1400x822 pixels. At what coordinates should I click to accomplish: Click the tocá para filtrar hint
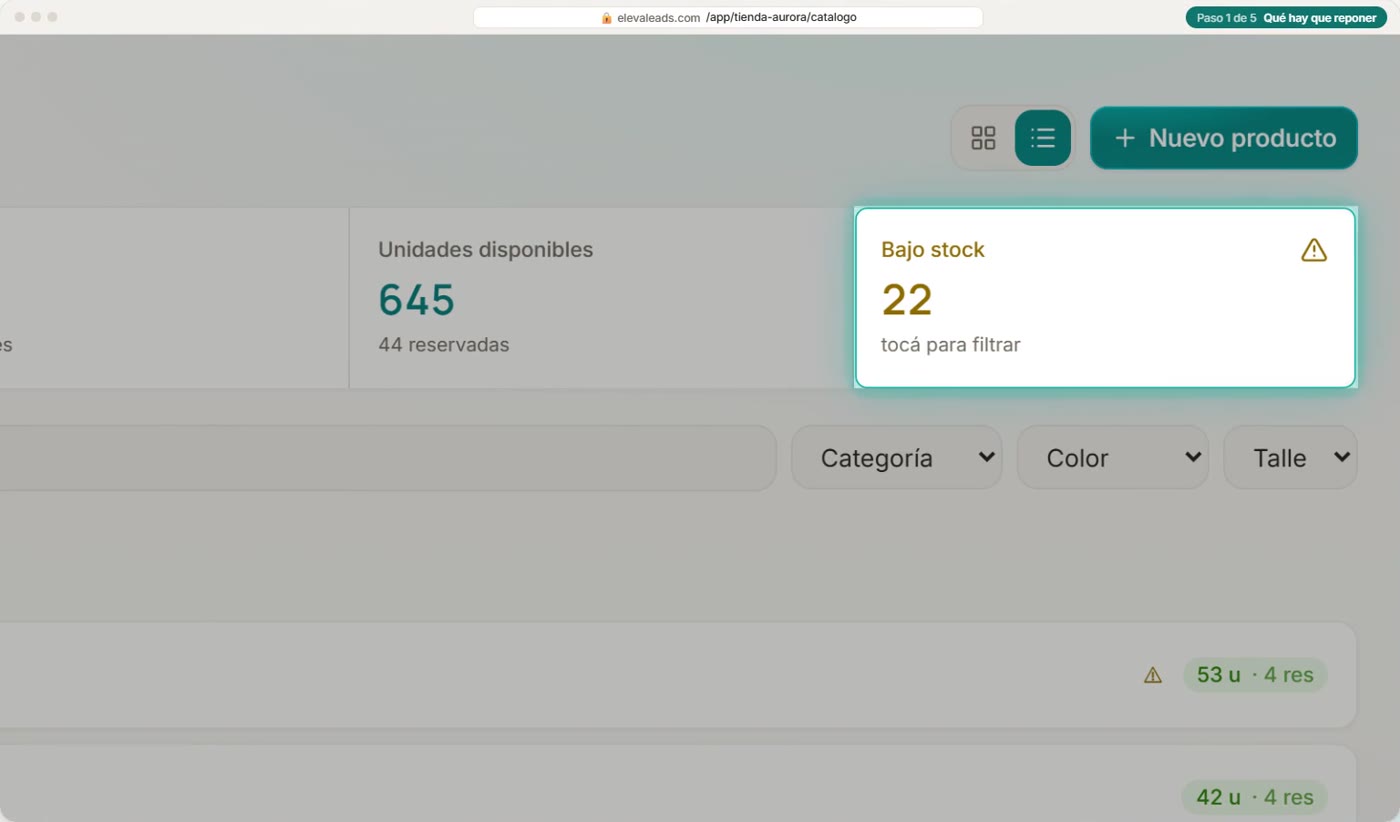click(x=951, y=345)
